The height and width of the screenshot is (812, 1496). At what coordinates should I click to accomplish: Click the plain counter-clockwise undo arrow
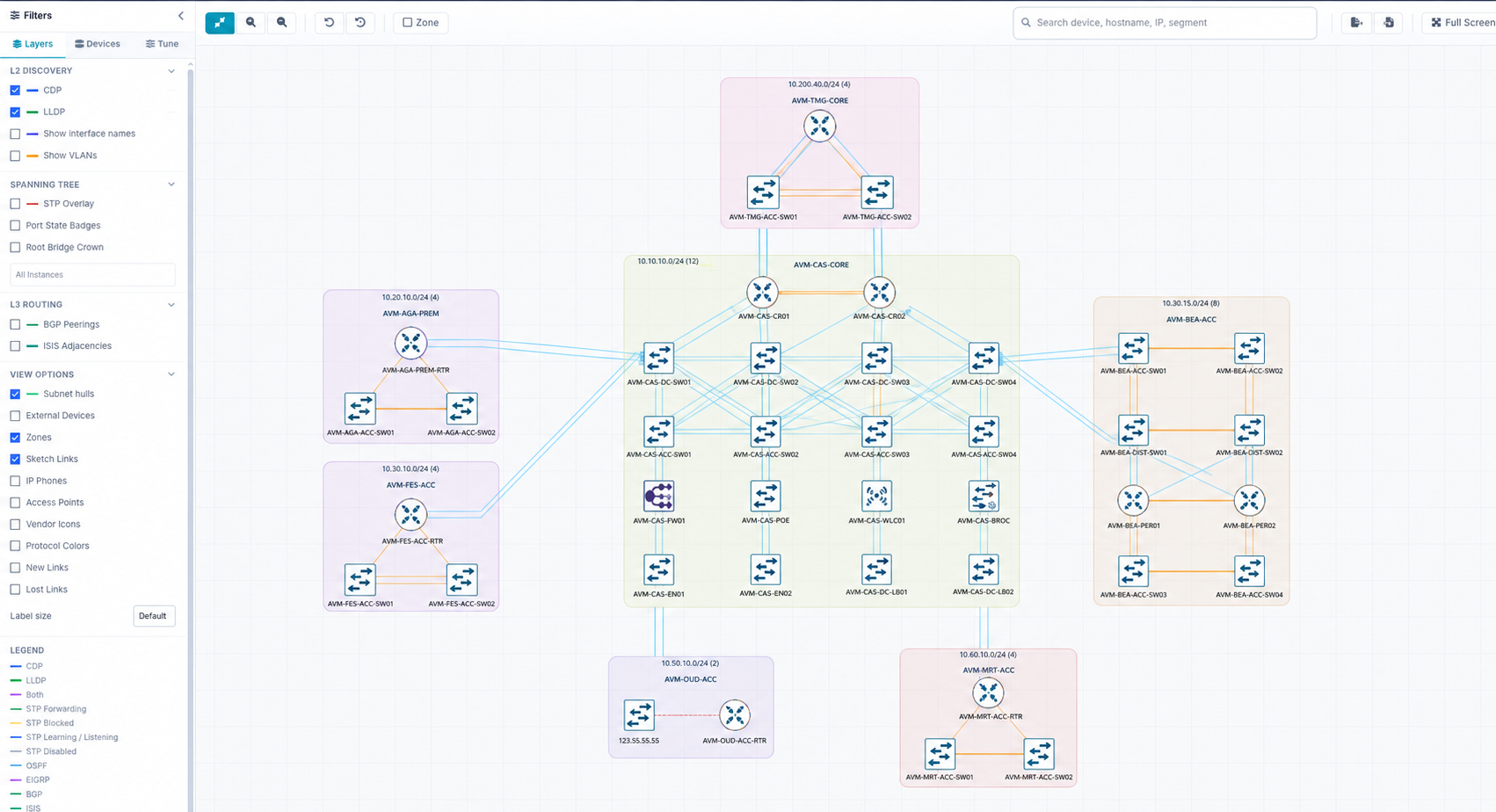click(x=329, y=23)
